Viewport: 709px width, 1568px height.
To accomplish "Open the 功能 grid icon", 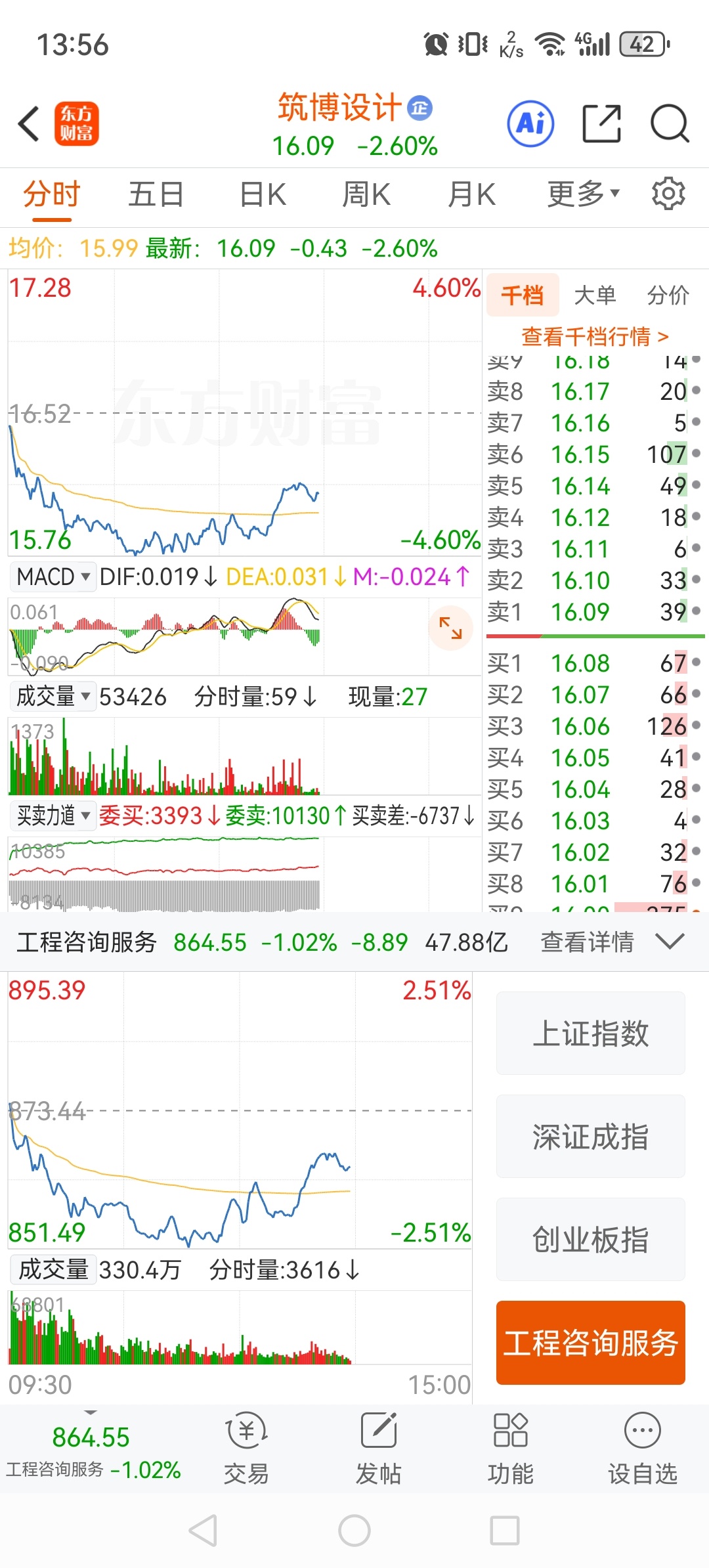I will [511, 1430].
